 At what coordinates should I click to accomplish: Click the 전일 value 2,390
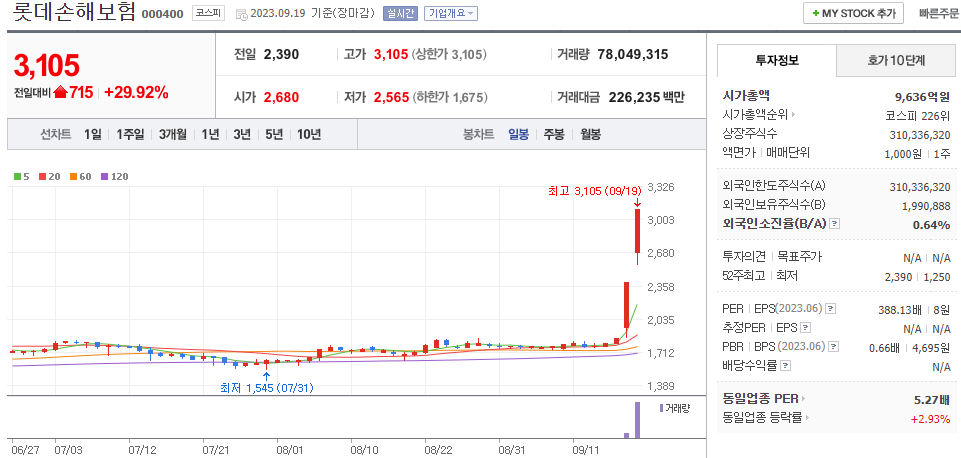coord(281,54)
